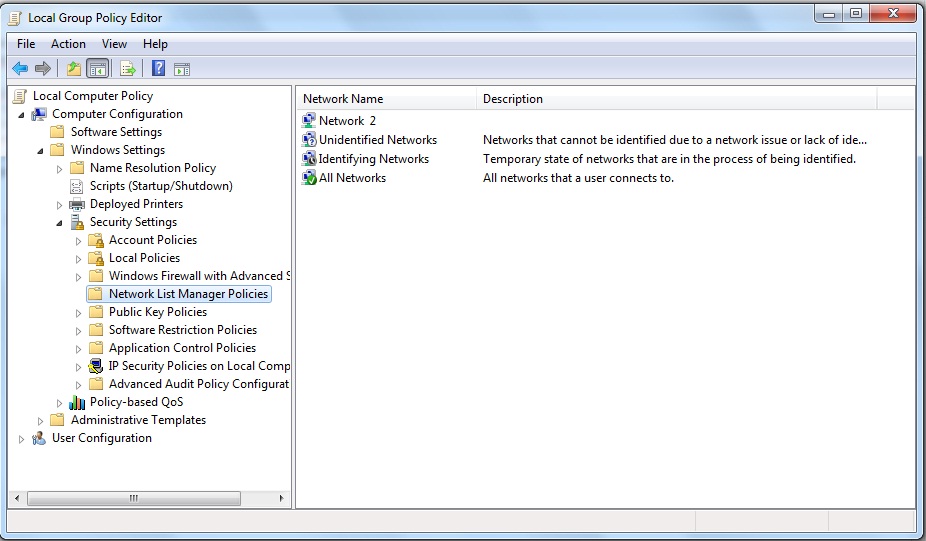The height and width of the screenshot is (541, 926).
Task: Expand the Deployed Printers node
Action: (x=59, y=205)
